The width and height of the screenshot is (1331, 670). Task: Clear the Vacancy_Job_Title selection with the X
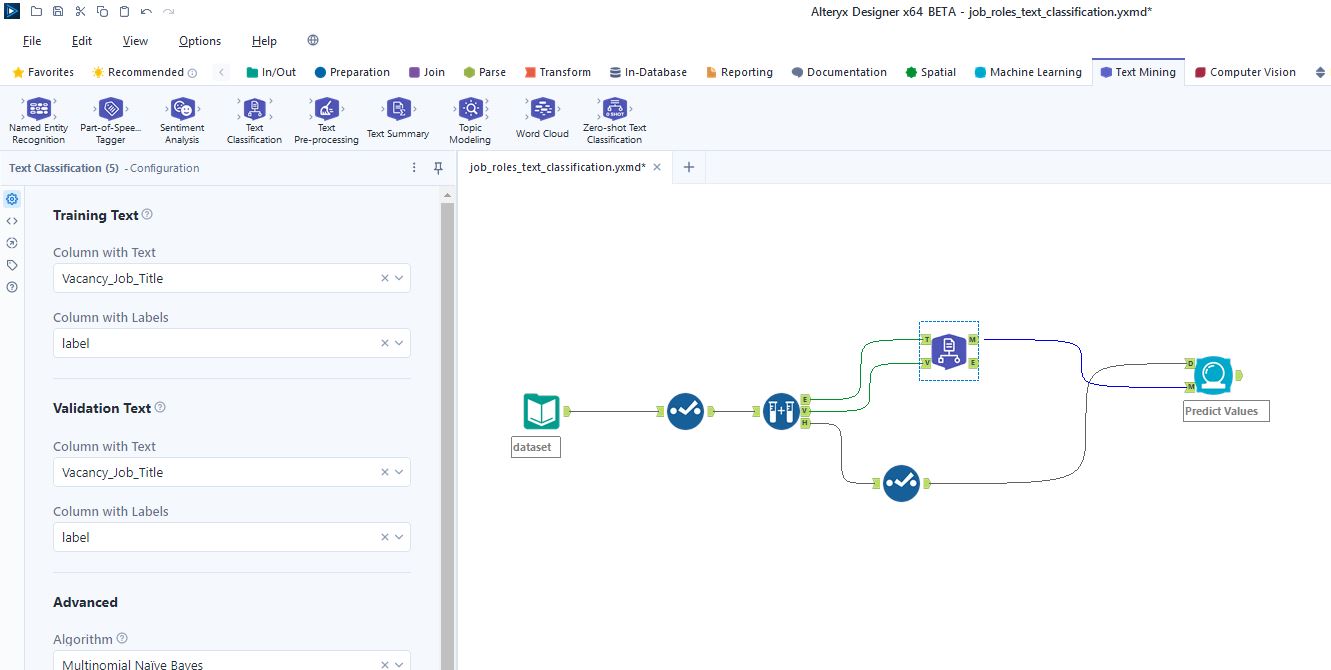click(384, 278)
